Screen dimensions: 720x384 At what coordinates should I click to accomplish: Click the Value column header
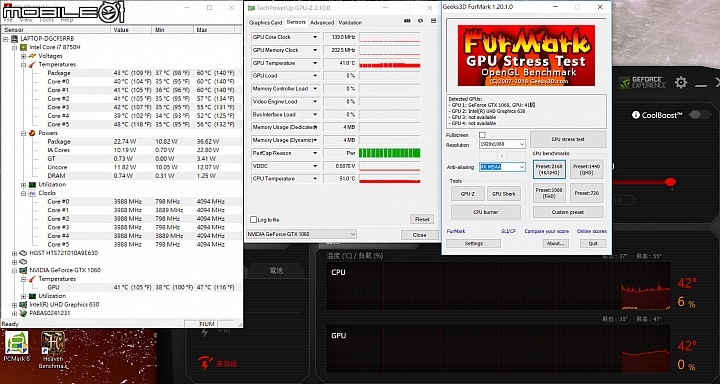tap(131, 30)
